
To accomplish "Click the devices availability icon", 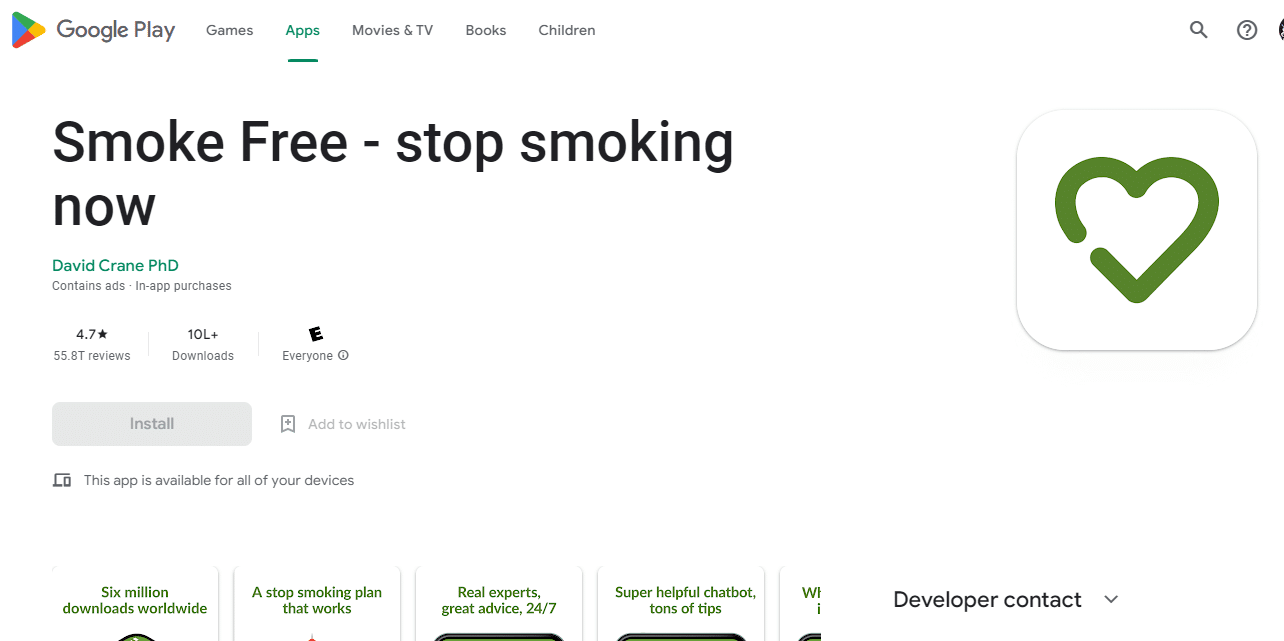I will coord(62,481).
